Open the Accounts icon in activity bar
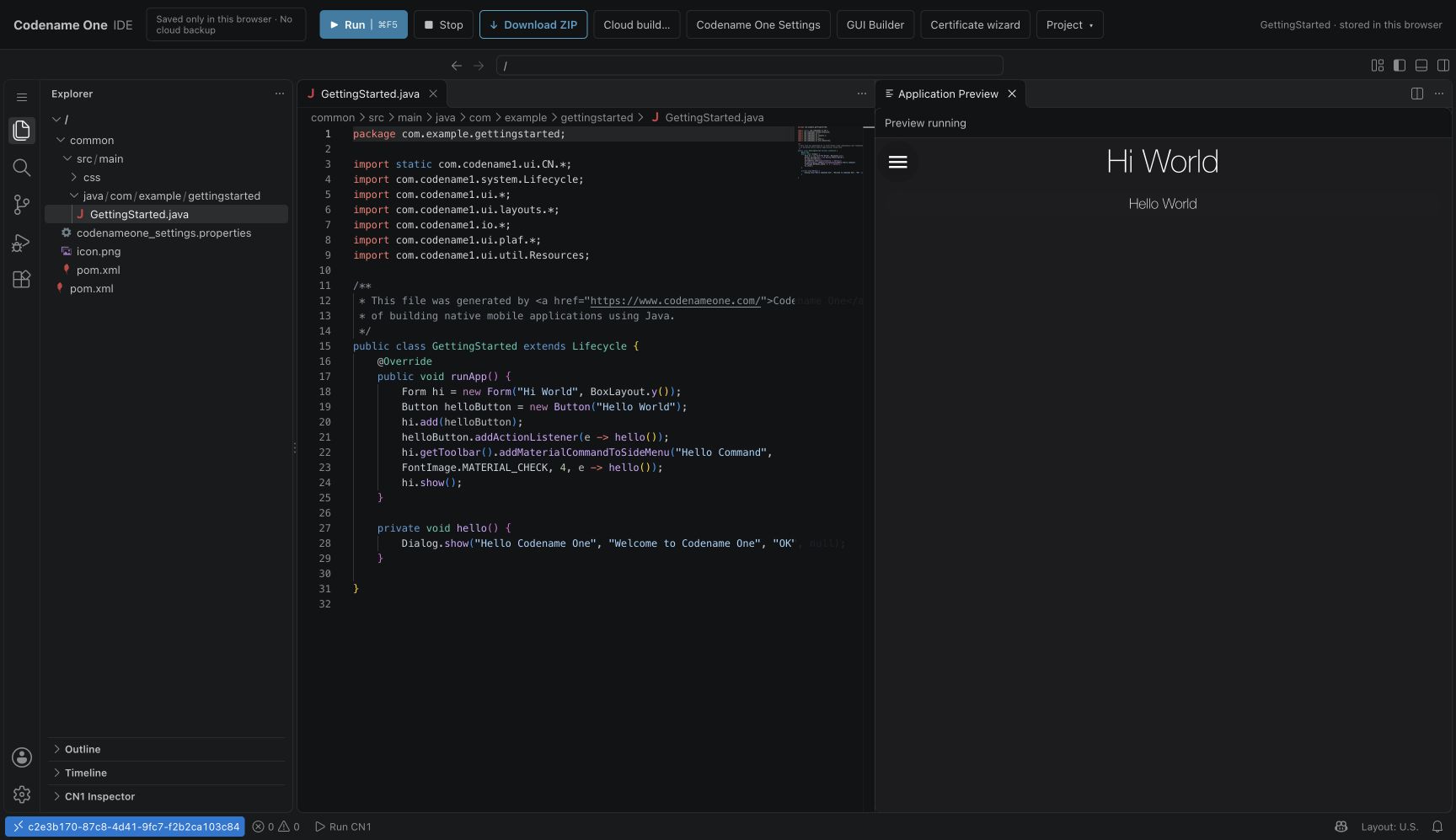1456x840 pixels. 22,757
